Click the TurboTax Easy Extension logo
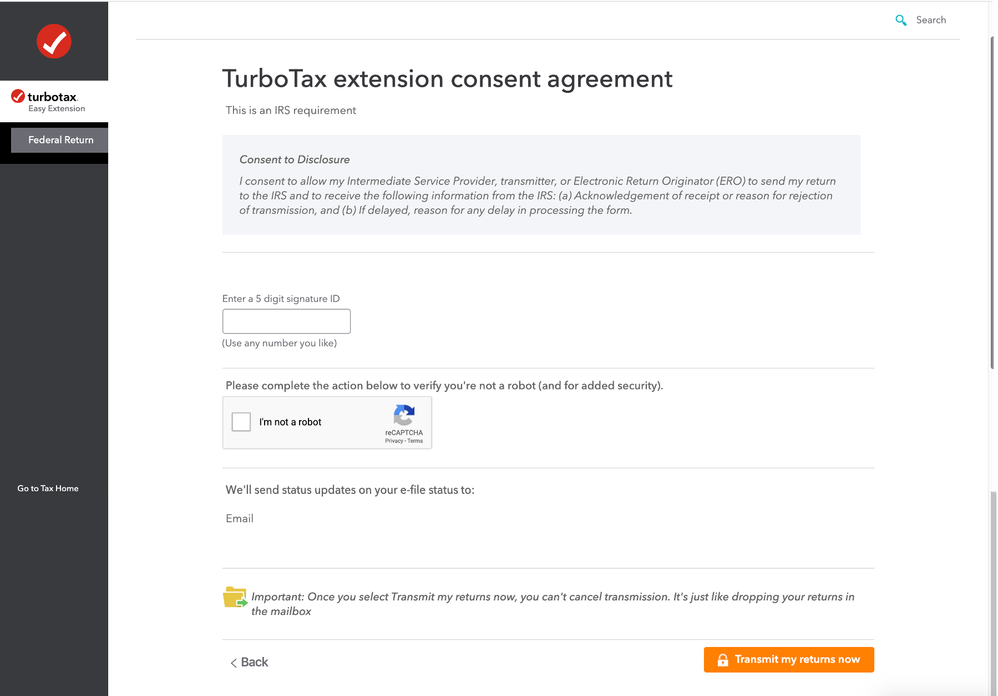Viewport: 998px width, 696px height. click(x=47, y=101)
